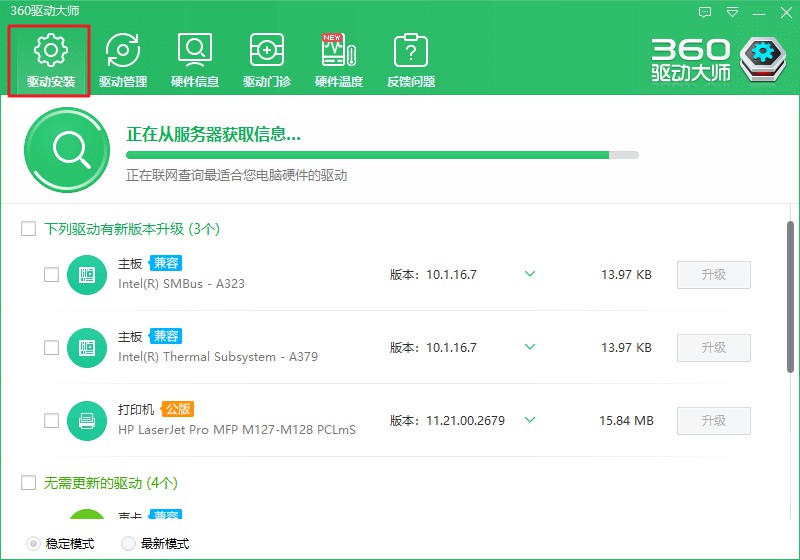Minimize the 360驱动大师 window

coord(759,13)
